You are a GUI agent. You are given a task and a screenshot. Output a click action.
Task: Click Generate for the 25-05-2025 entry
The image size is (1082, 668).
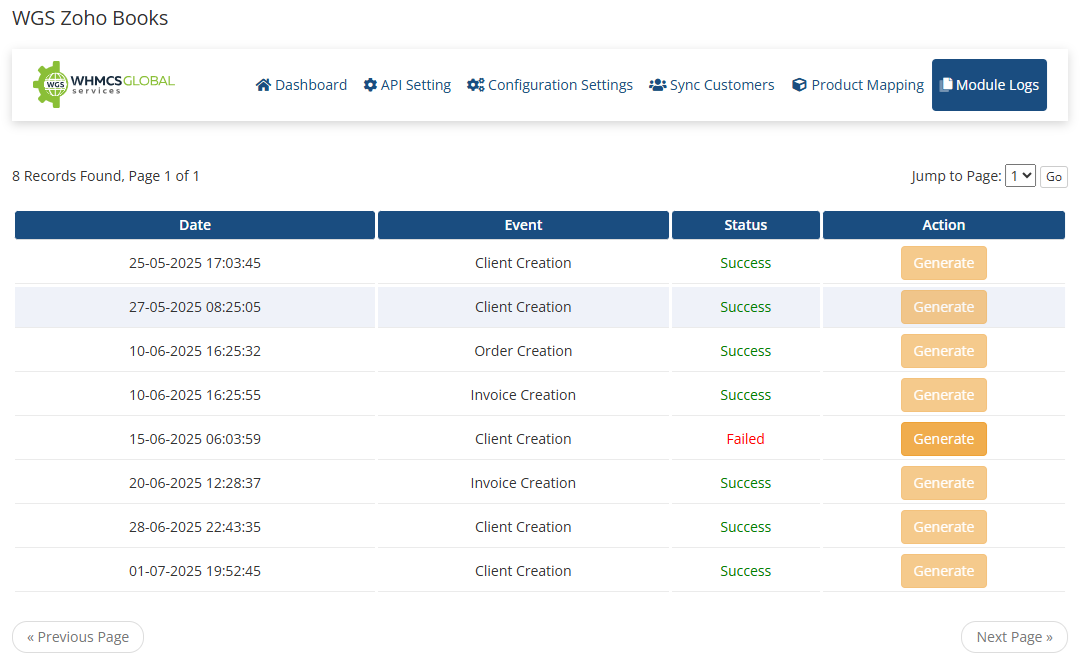943,263
